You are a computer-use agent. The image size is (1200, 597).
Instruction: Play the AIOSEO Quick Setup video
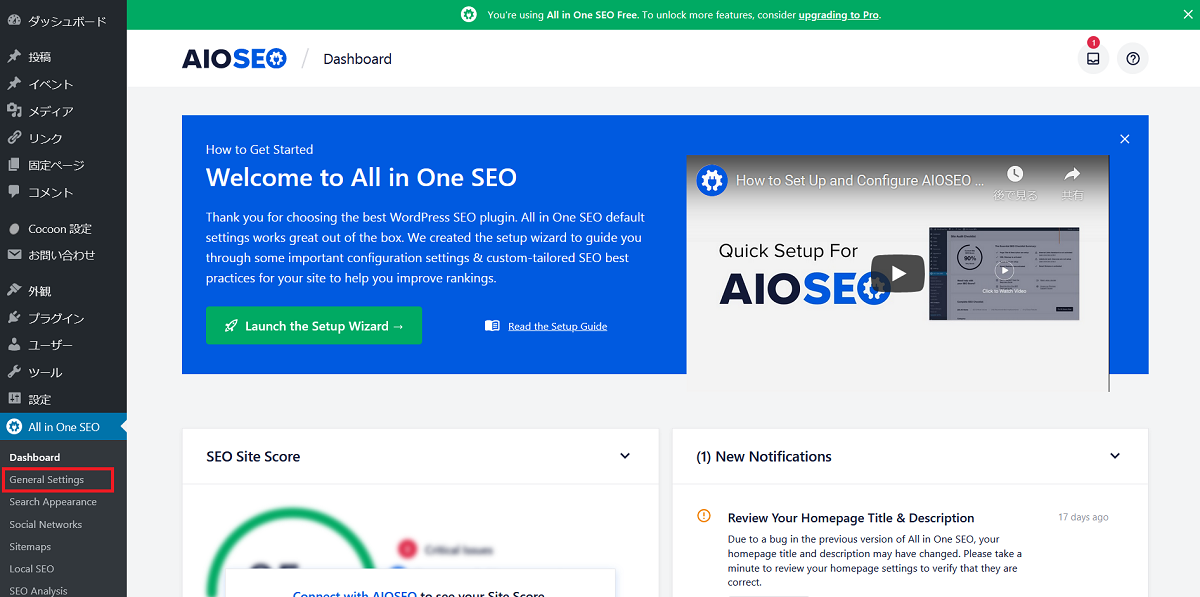point(897,273)
